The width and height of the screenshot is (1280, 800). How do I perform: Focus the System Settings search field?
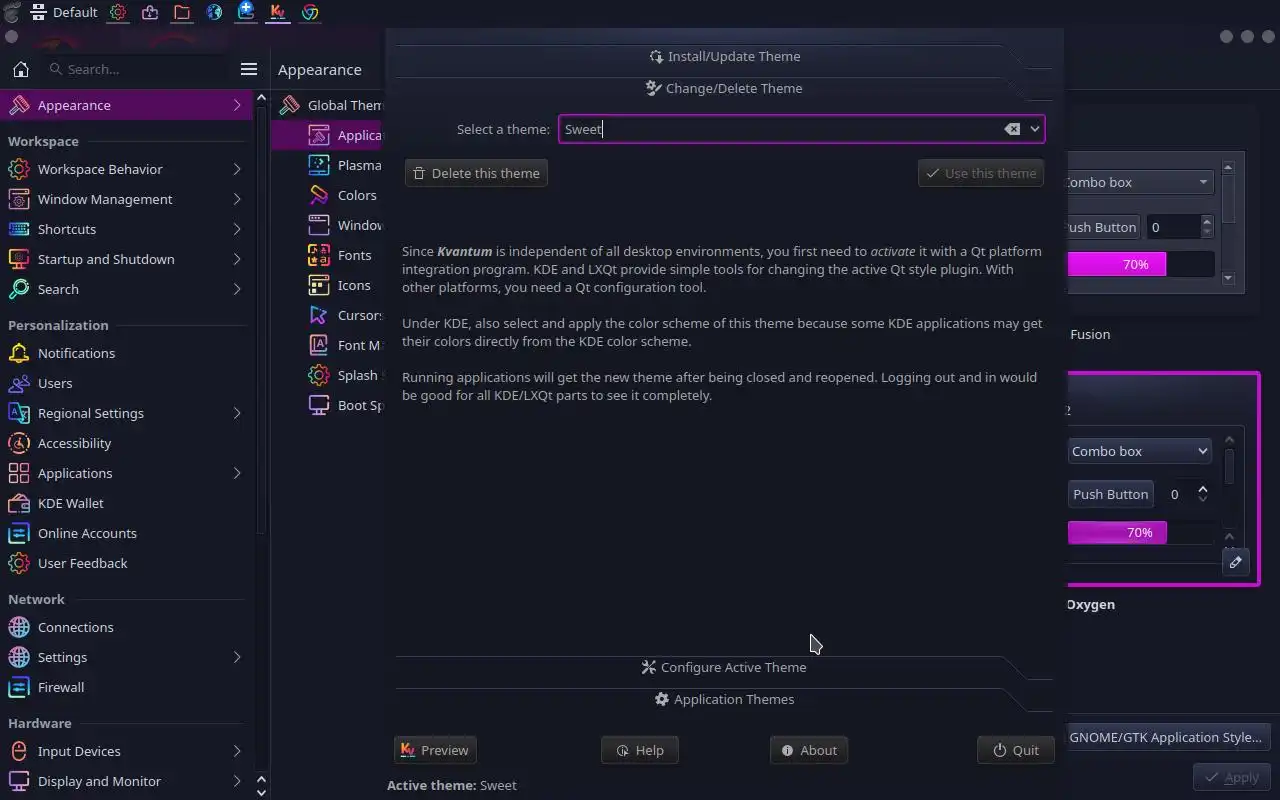138,69
